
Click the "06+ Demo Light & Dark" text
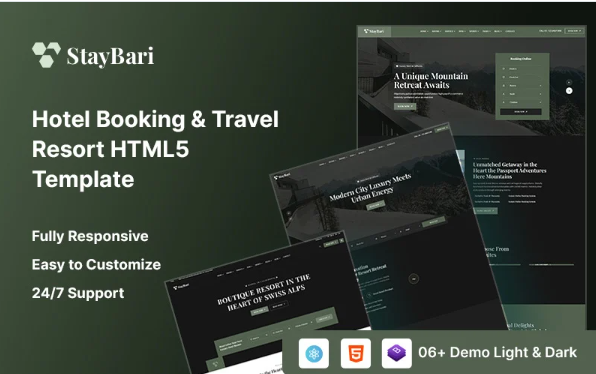497,352
